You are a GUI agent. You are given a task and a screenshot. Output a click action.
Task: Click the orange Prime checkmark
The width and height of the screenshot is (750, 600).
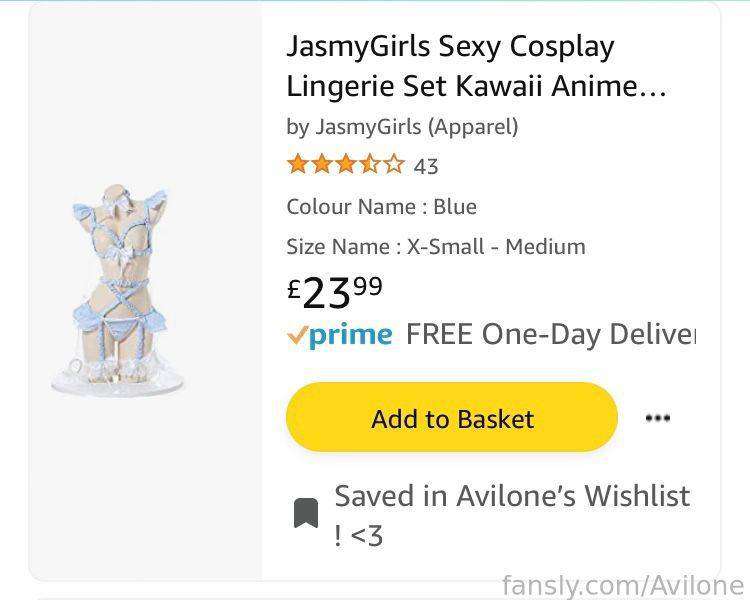pyautogui.click(x=297, y=336)
